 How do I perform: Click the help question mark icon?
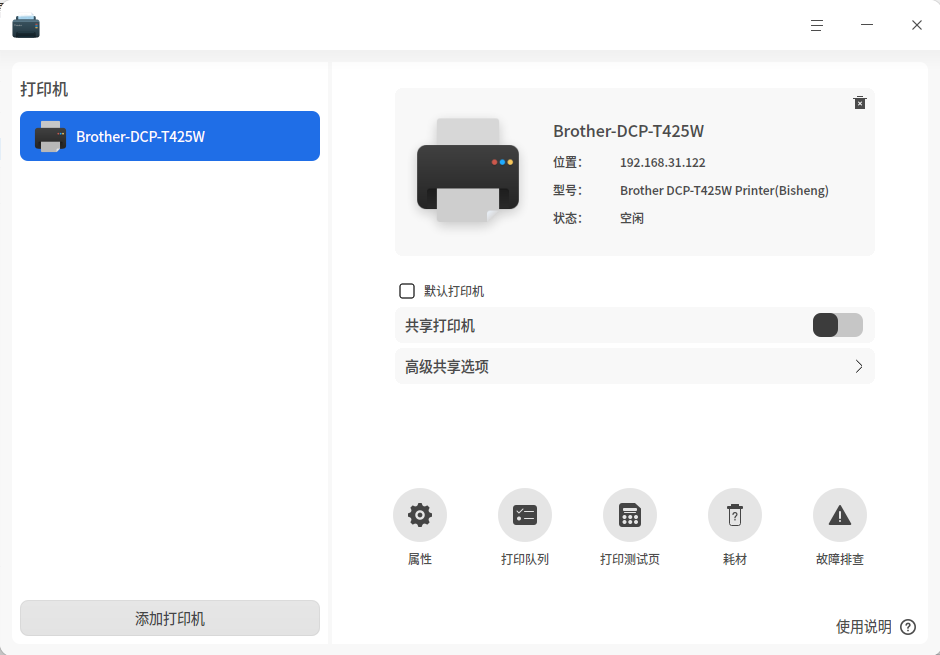pyautogui.click(x=908, y=627)
